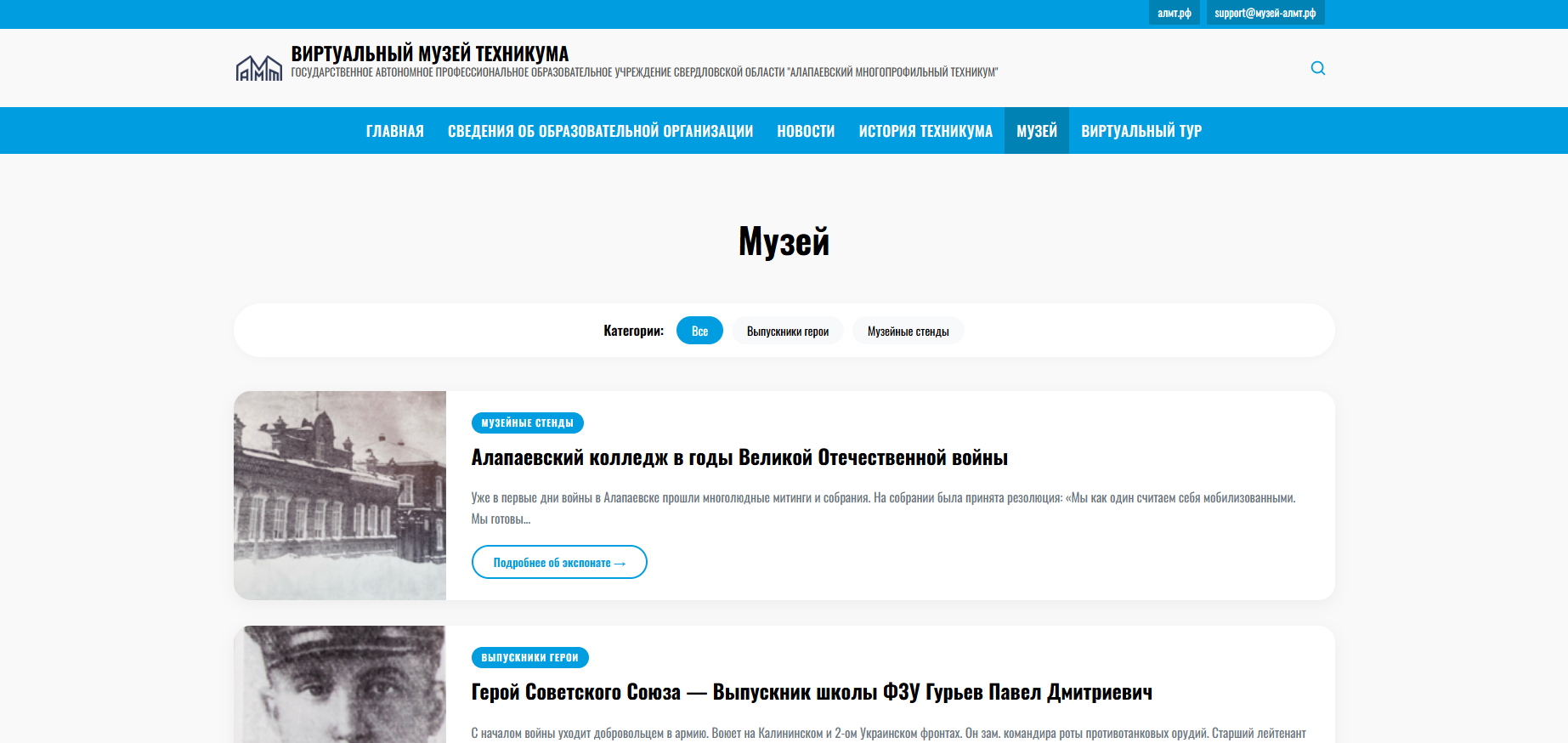Screen dimensions: 1568x743
Task: Click the technikum building logo icon
Action: (259, 68)
